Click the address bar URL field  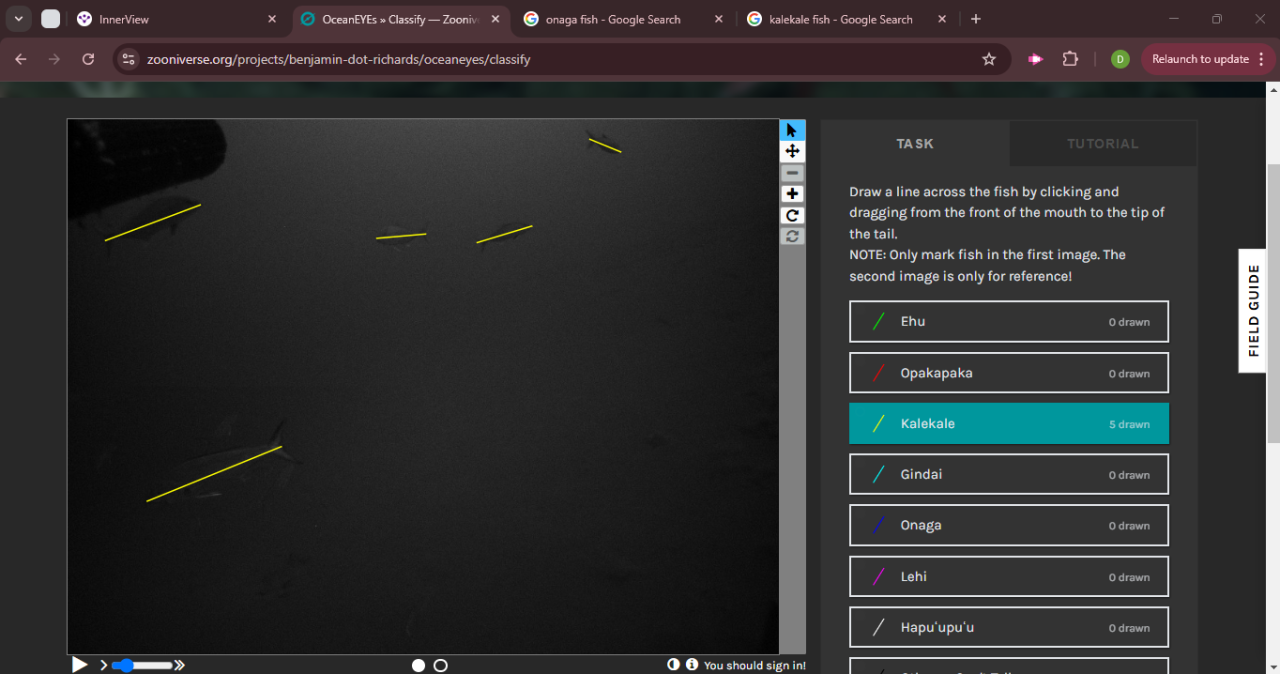click(560, 59)
